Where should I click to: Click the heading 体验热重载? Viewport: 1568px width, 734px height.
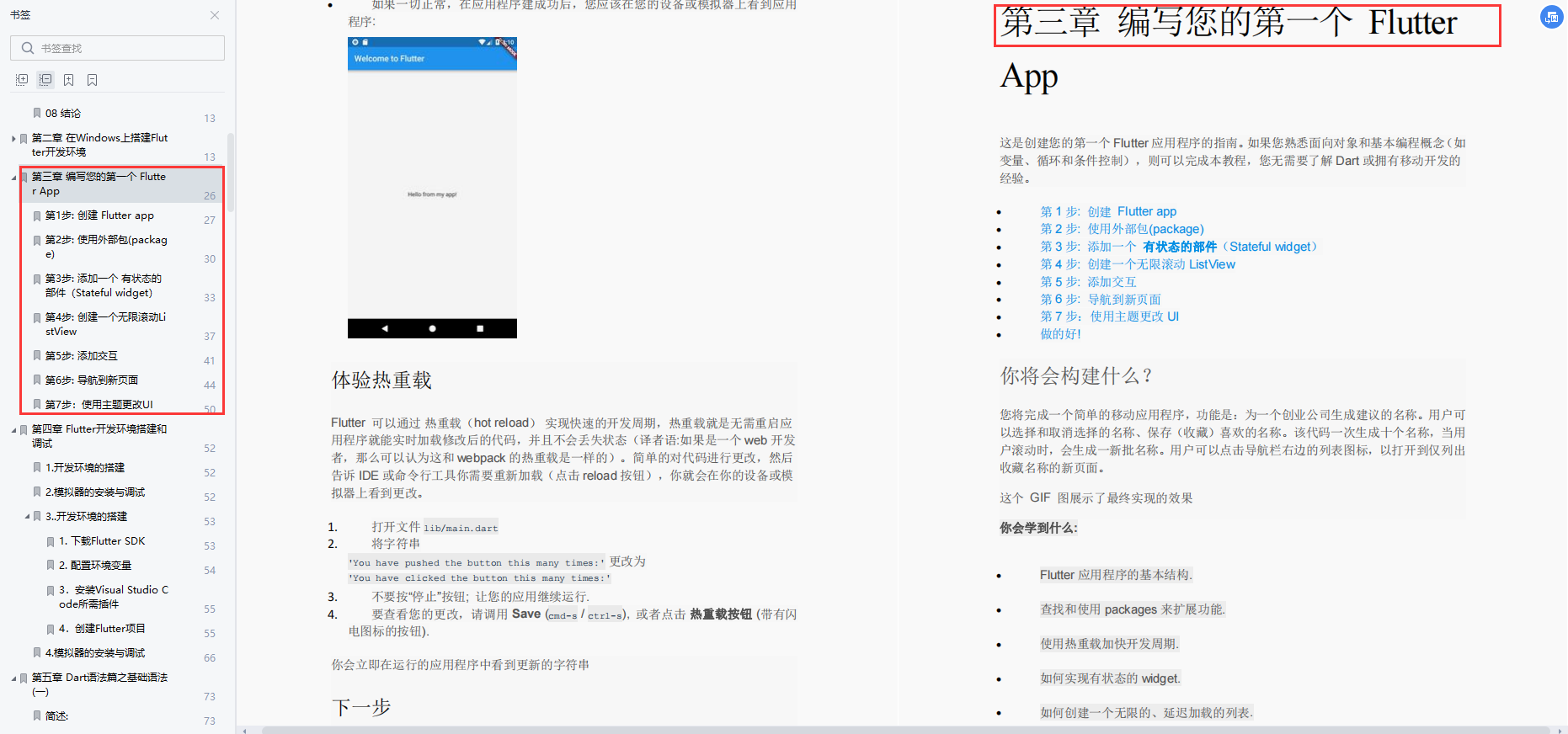pos(381,380)
